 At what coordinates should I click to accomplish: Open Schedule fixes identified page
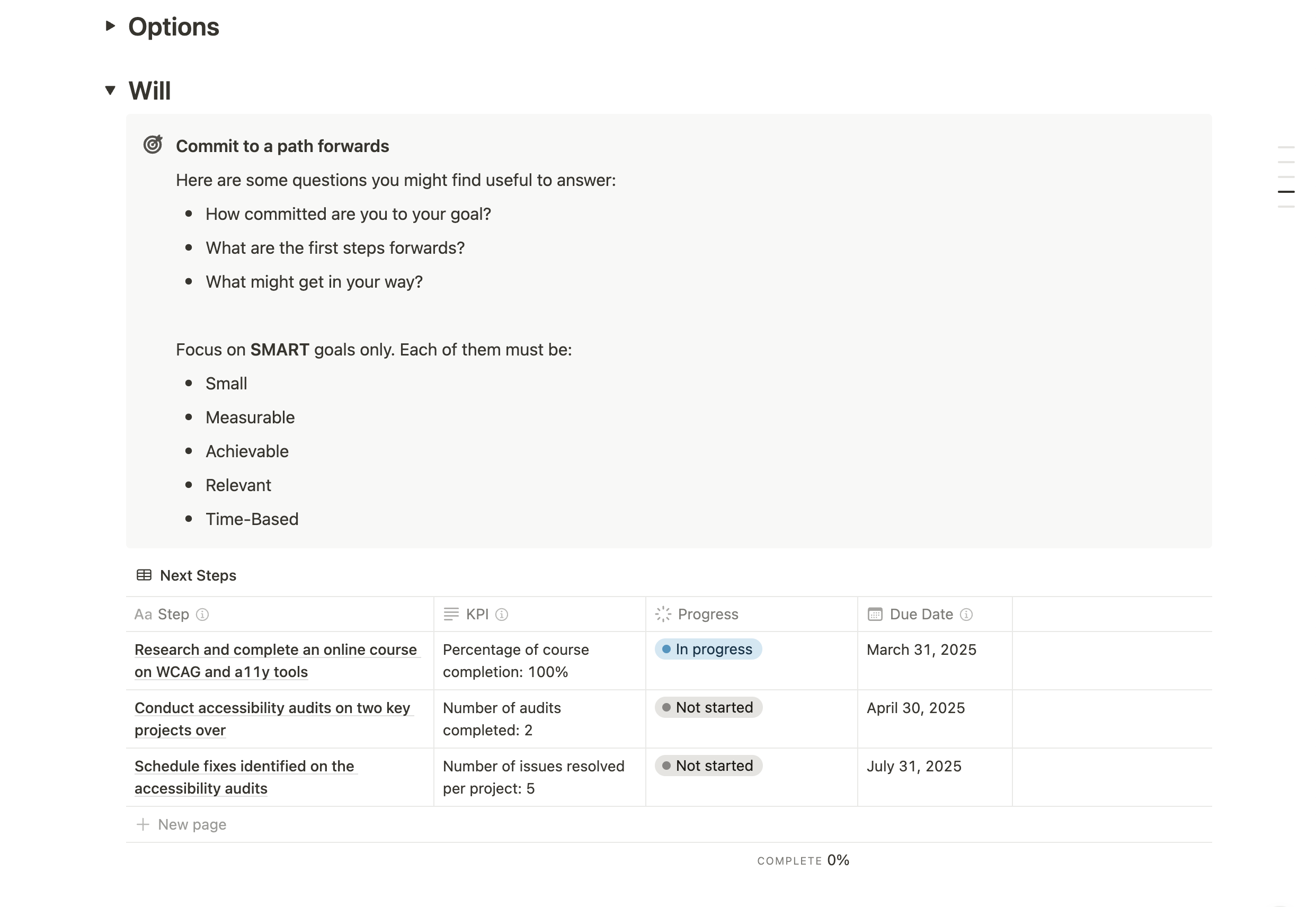click(244, 766)
